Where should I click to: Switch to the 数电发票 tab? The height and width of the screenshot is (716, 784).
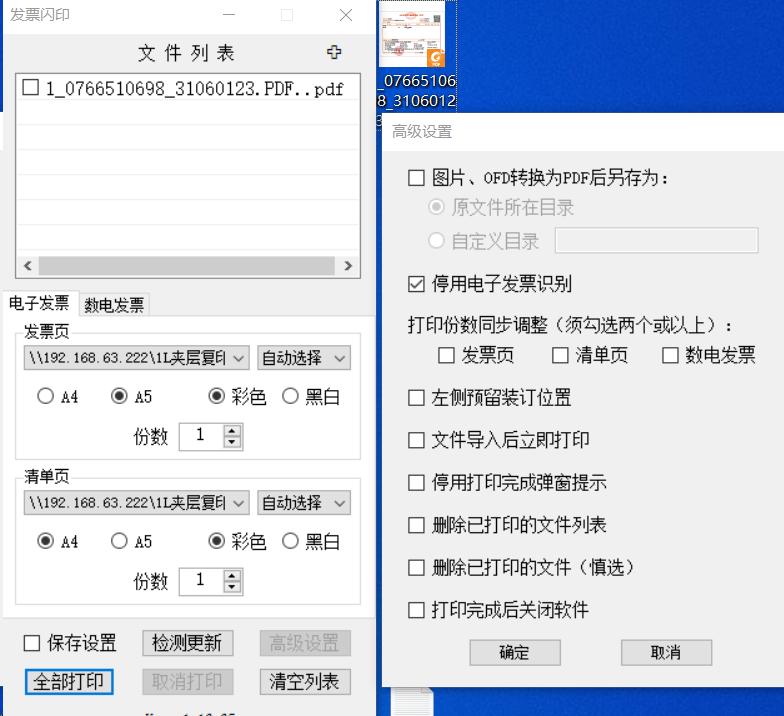tap(114, 304)
